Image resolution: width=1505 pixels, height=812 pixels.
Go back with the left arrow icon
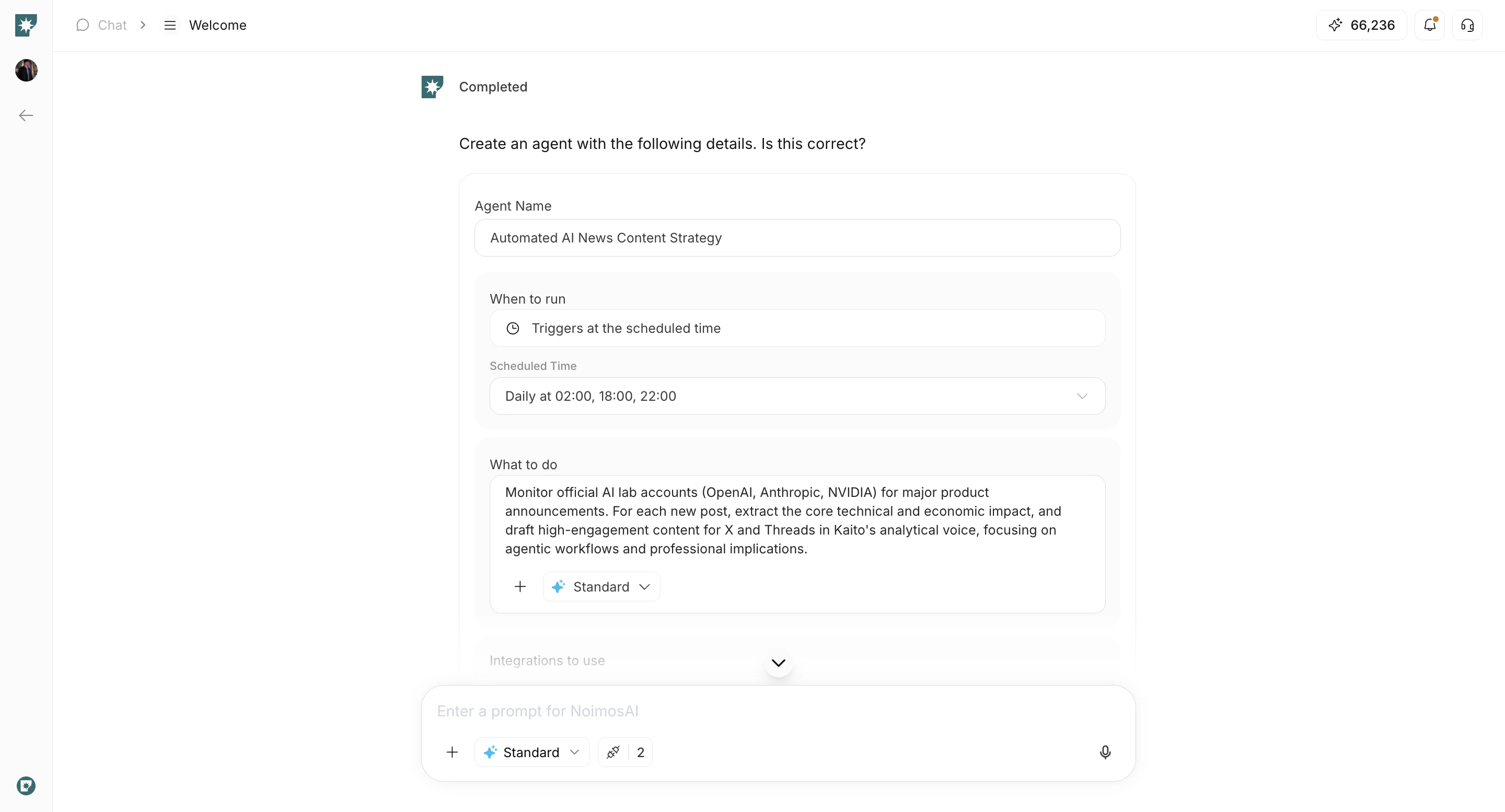[26, 115]
